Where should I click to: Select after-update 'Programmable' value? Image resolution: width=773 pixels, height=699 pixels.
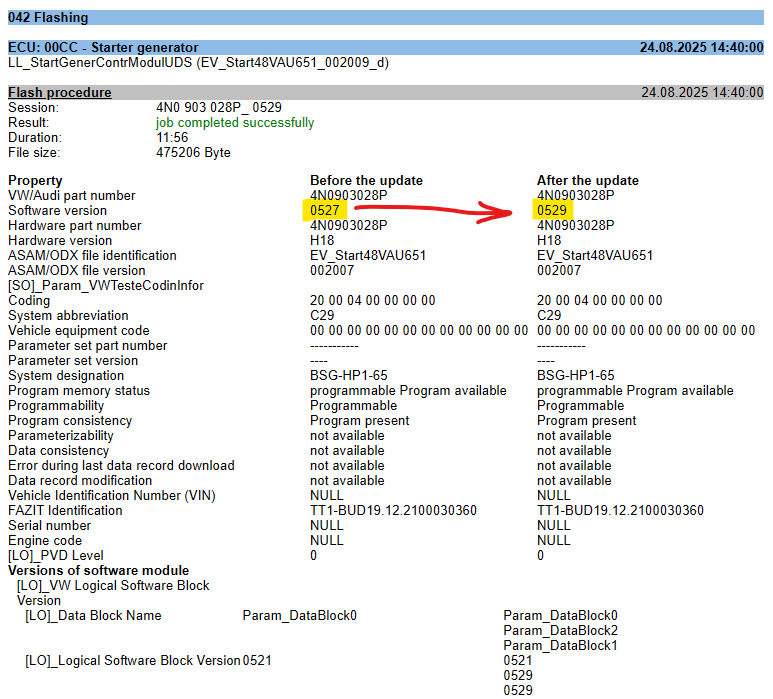click(580, 405)
